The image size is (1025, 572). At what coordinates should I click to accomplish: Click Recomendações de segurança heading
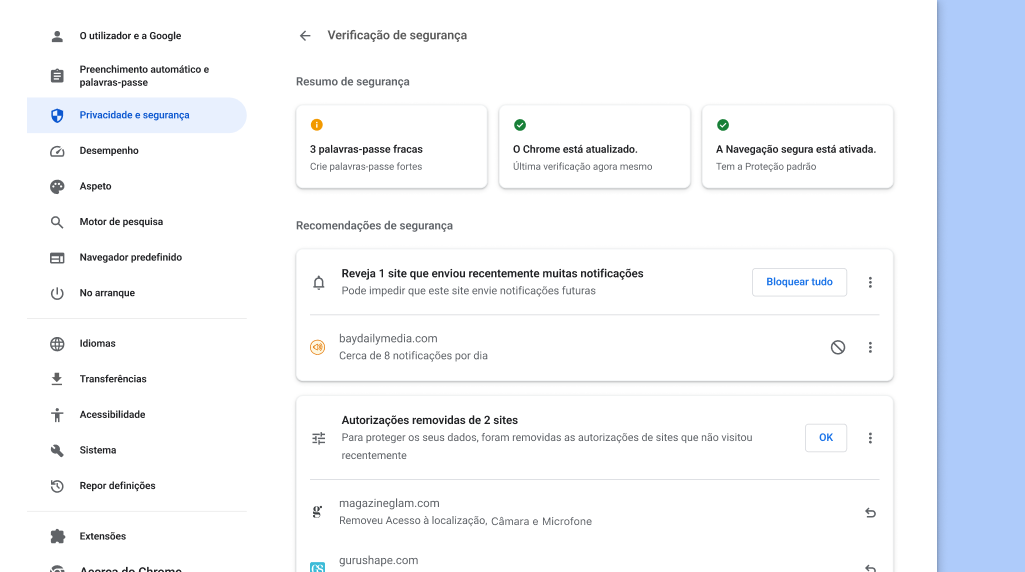coord(375,226)
